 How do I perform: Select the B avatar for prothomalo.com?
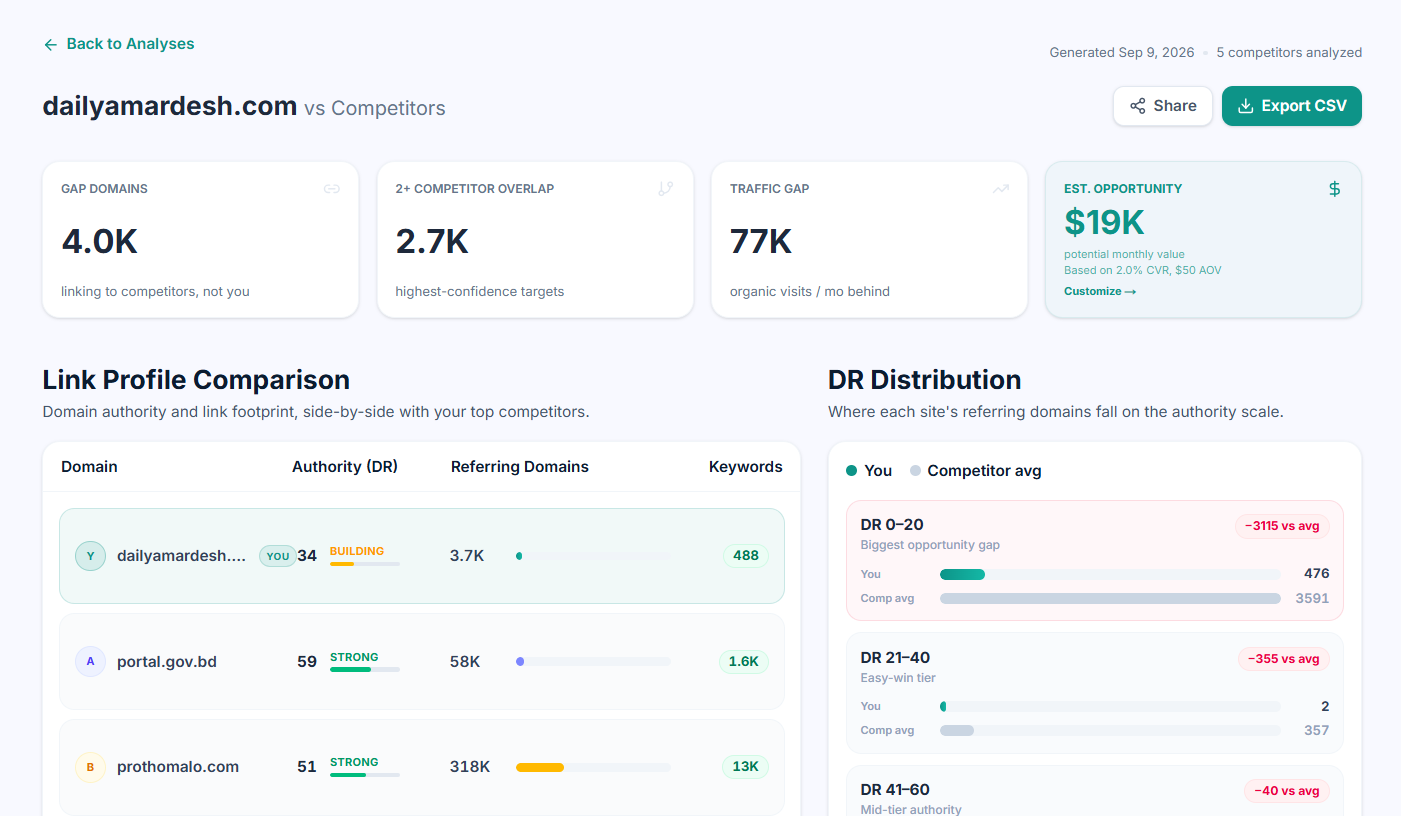[90, 767]
